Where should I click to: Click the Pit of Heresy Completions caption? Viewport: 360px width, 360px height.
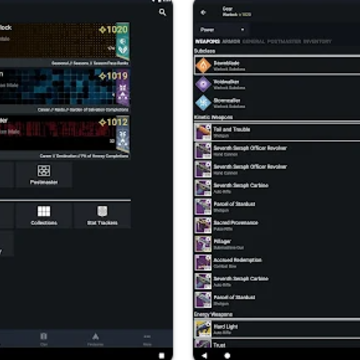pos(84,156)
